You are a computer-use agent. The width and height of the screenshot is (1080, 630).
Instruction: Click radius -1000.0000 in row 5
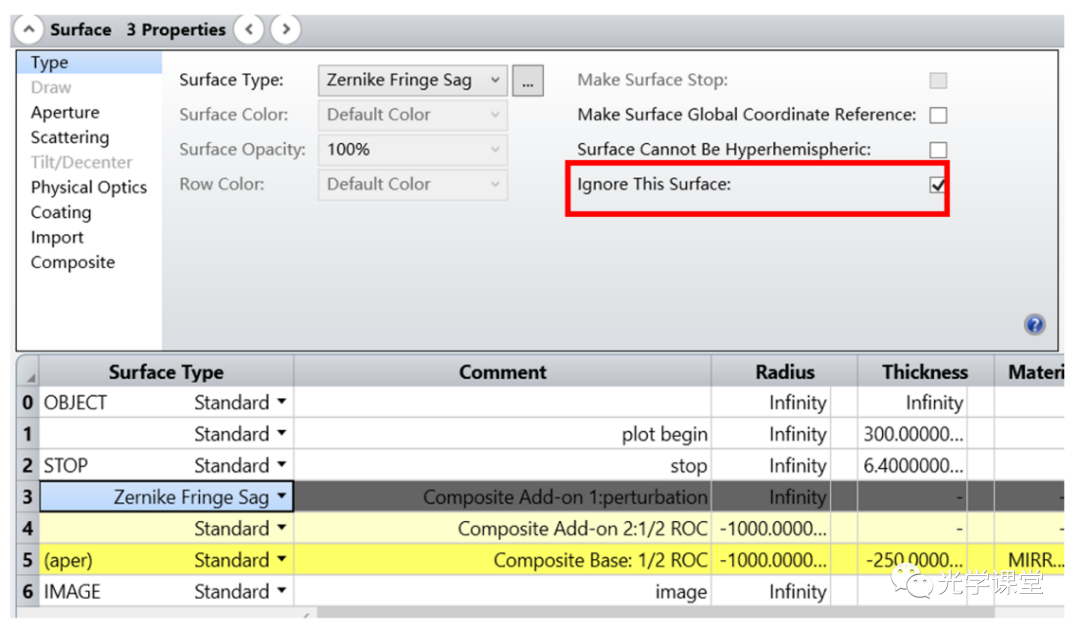(771, 560)
